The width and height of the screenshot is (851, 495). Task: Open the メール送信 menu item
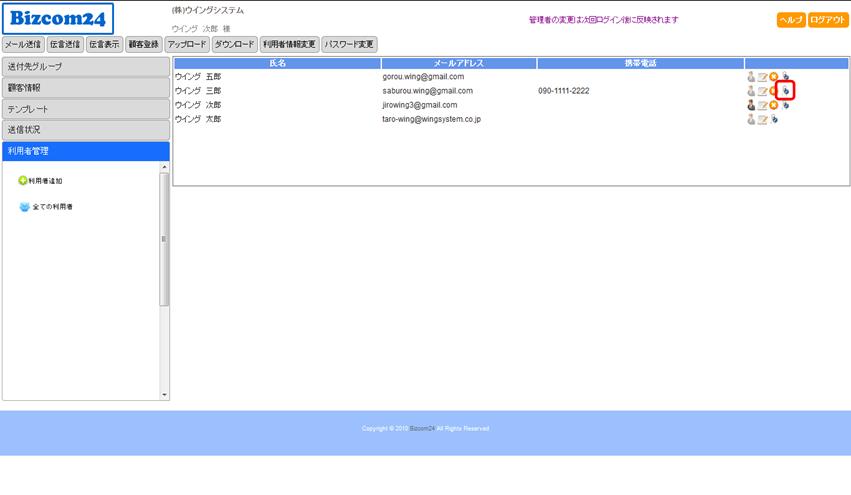[23, 44]
